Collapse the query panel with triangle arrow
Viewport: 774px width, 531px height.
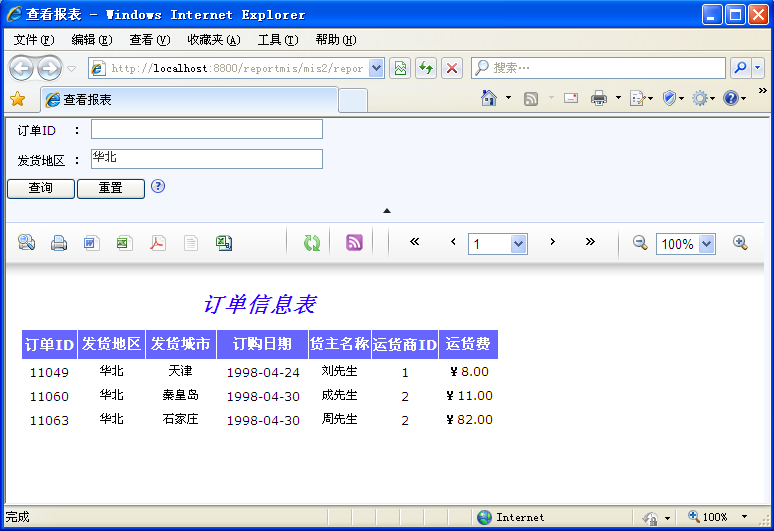387,211
